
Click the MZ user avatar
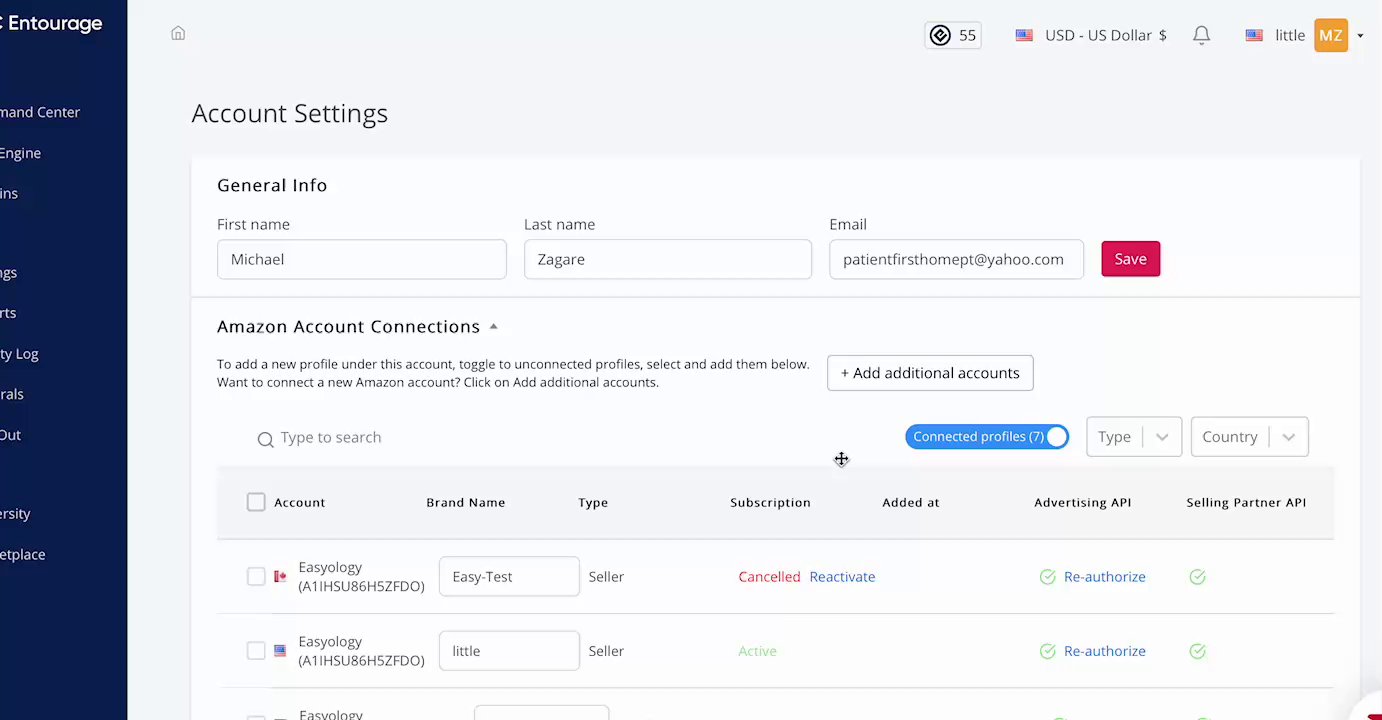tap(1330, 35)
